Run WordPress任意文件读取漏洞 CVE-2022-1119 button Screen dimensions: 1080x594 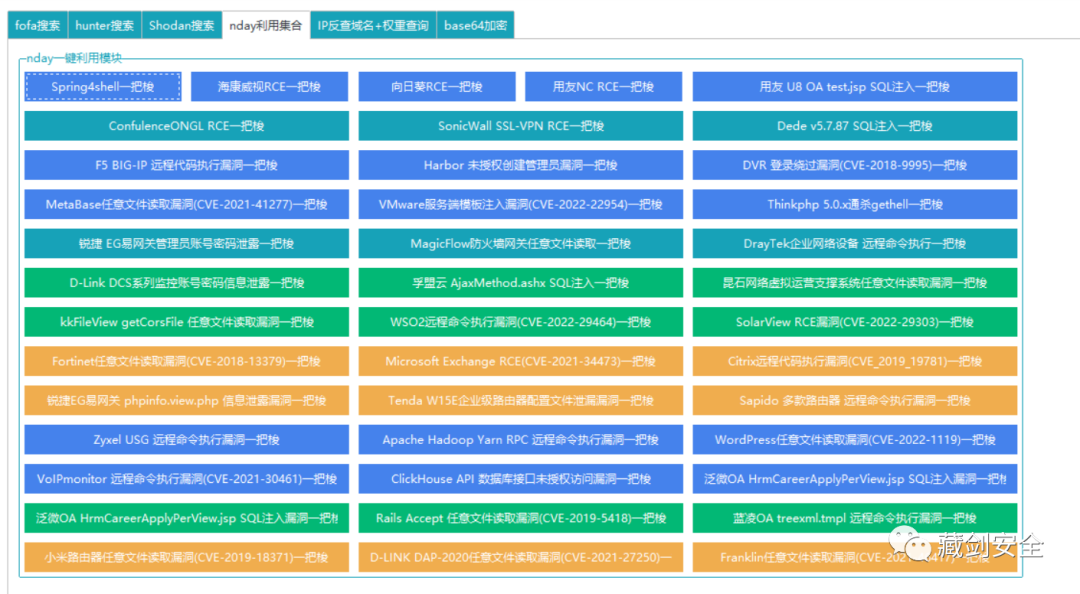[x=855, y=440]
